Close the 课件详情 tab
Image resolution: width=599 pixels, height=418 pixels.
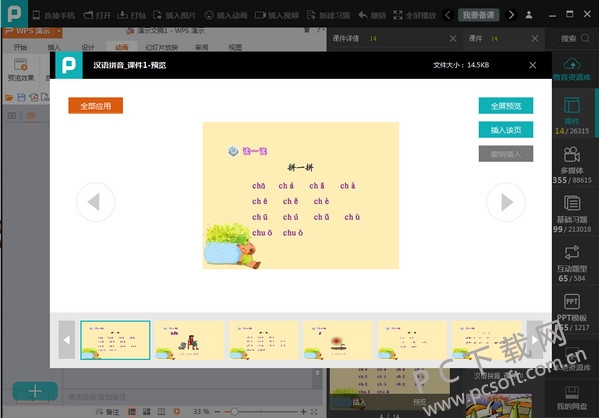(x=453, y=39)
